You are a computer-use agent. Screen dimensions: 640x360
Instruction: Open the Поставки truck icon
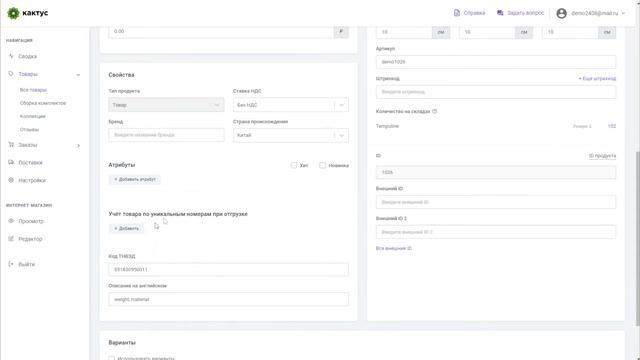11,162
